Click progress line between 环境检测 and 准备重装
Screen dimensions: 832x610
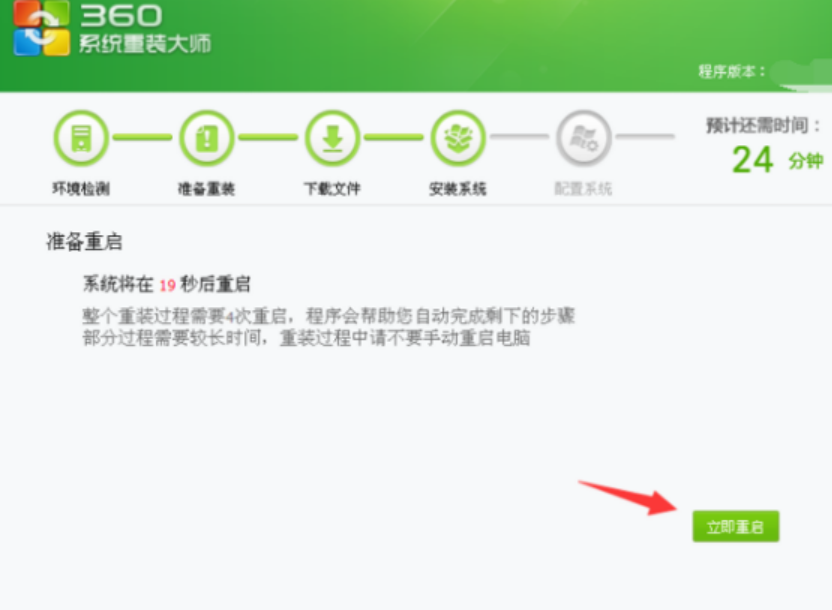pos(143,137)
